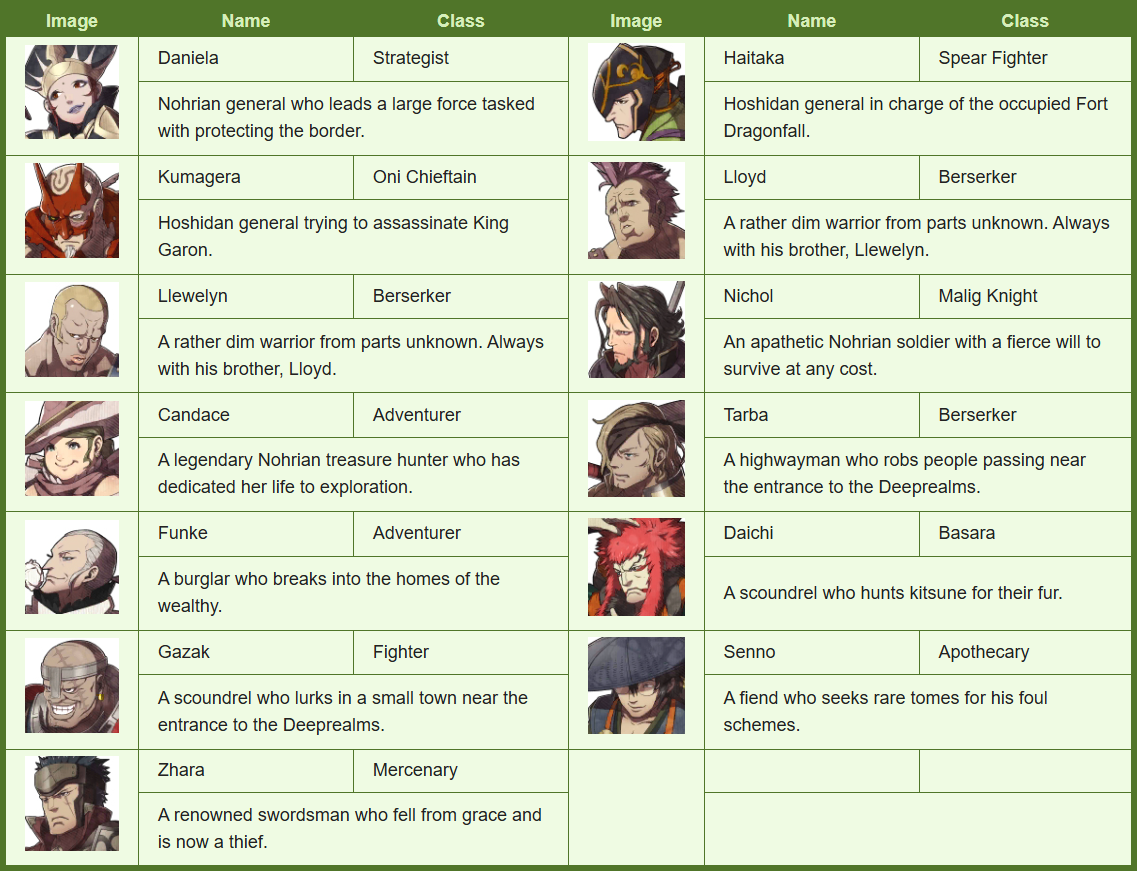Open Daichi's red-haired portrait
The image size is (1137, 871).
(636, 567)
